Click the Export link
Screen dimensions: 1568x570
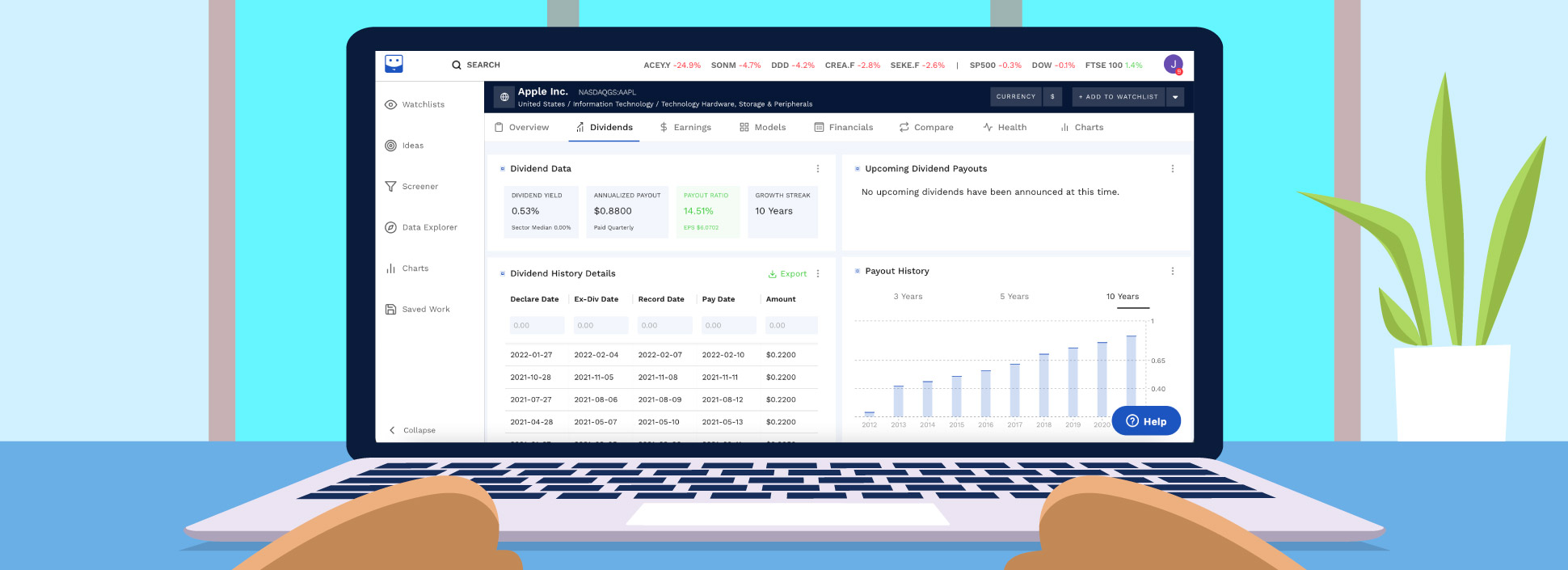(x=787, y=274)
